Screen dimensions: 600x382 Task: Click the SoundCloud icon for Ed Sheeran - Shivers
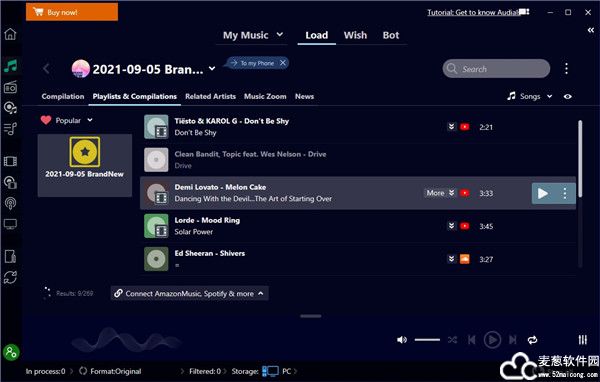tap(465, 259)
